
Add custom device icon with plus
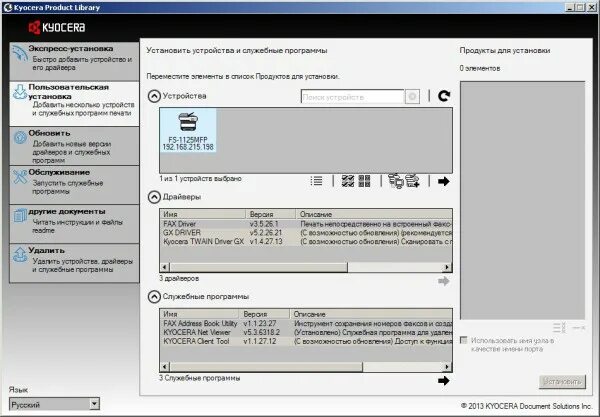(412, 181)
